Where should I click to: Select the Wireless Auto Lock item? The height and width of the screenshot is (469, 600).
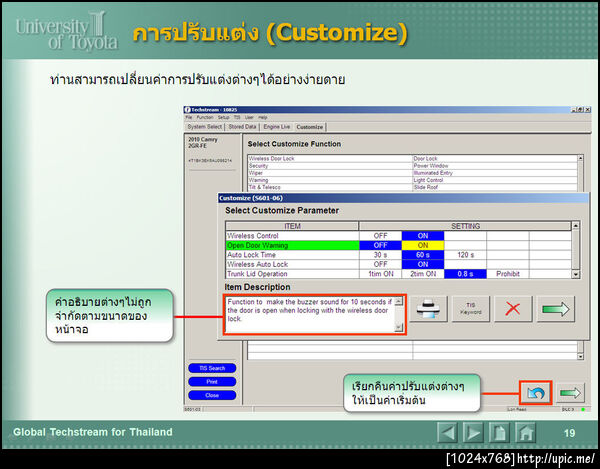pos(292,264)
